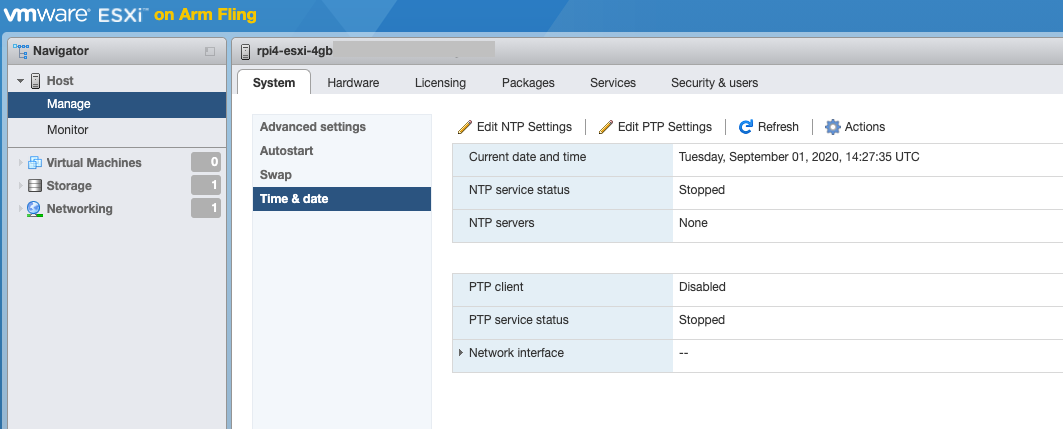The image size is (1063, 429).
Task: Expand the Network interface row
Action: 461,352
